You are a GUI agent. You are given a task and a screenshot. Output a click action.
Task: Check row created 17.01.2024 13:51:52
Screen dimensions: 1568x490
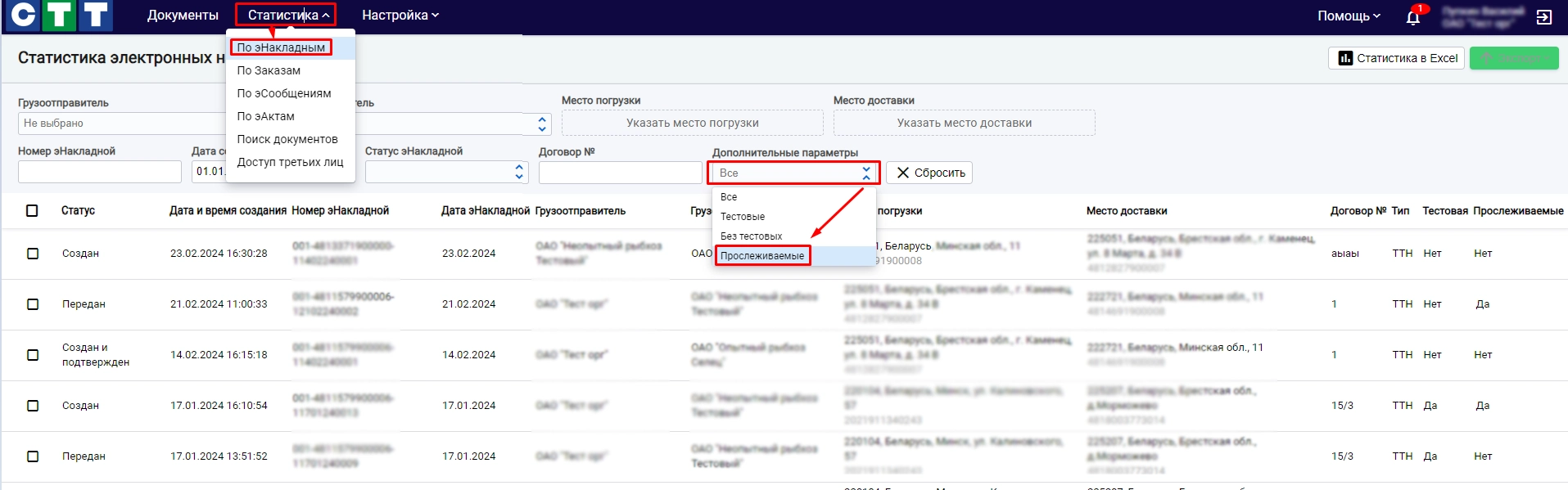point(33,456)
